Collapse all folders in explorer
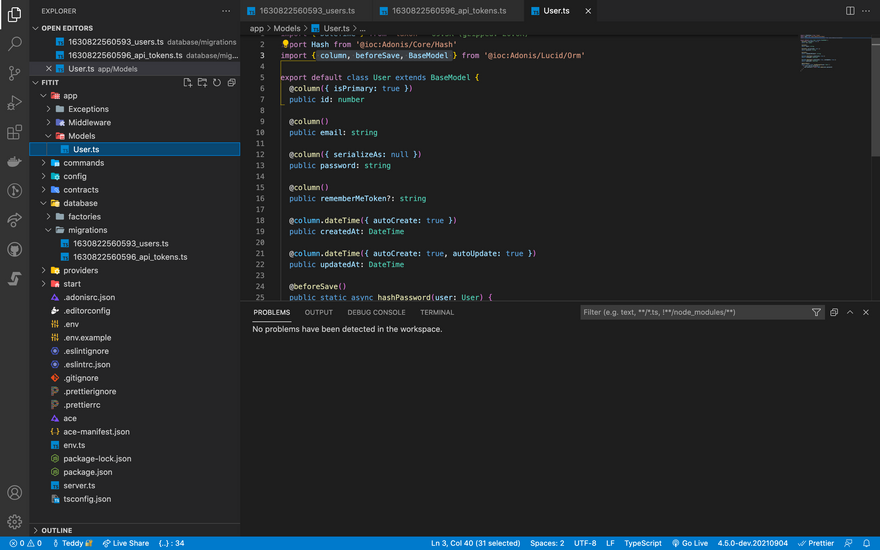Viewport: 880px width, 550px height. [x=231, y=83]
